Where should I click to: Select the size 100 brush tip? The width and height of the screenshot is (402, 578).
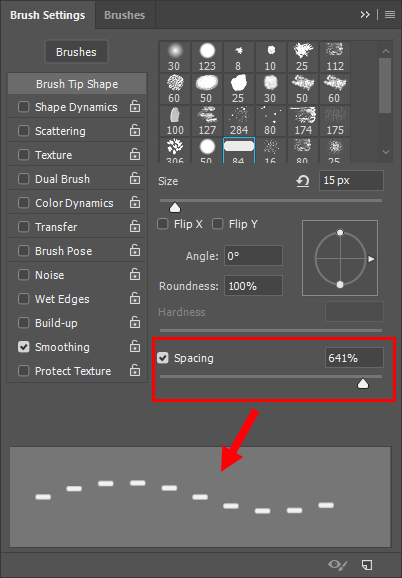(175, 121)
